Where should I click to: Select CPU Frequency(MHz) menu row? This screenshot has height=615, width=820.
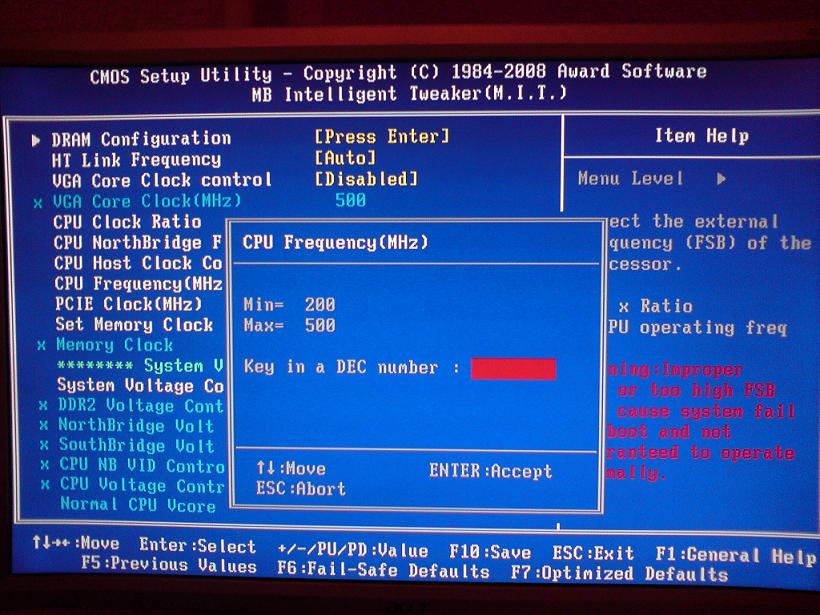click(139, 283)
